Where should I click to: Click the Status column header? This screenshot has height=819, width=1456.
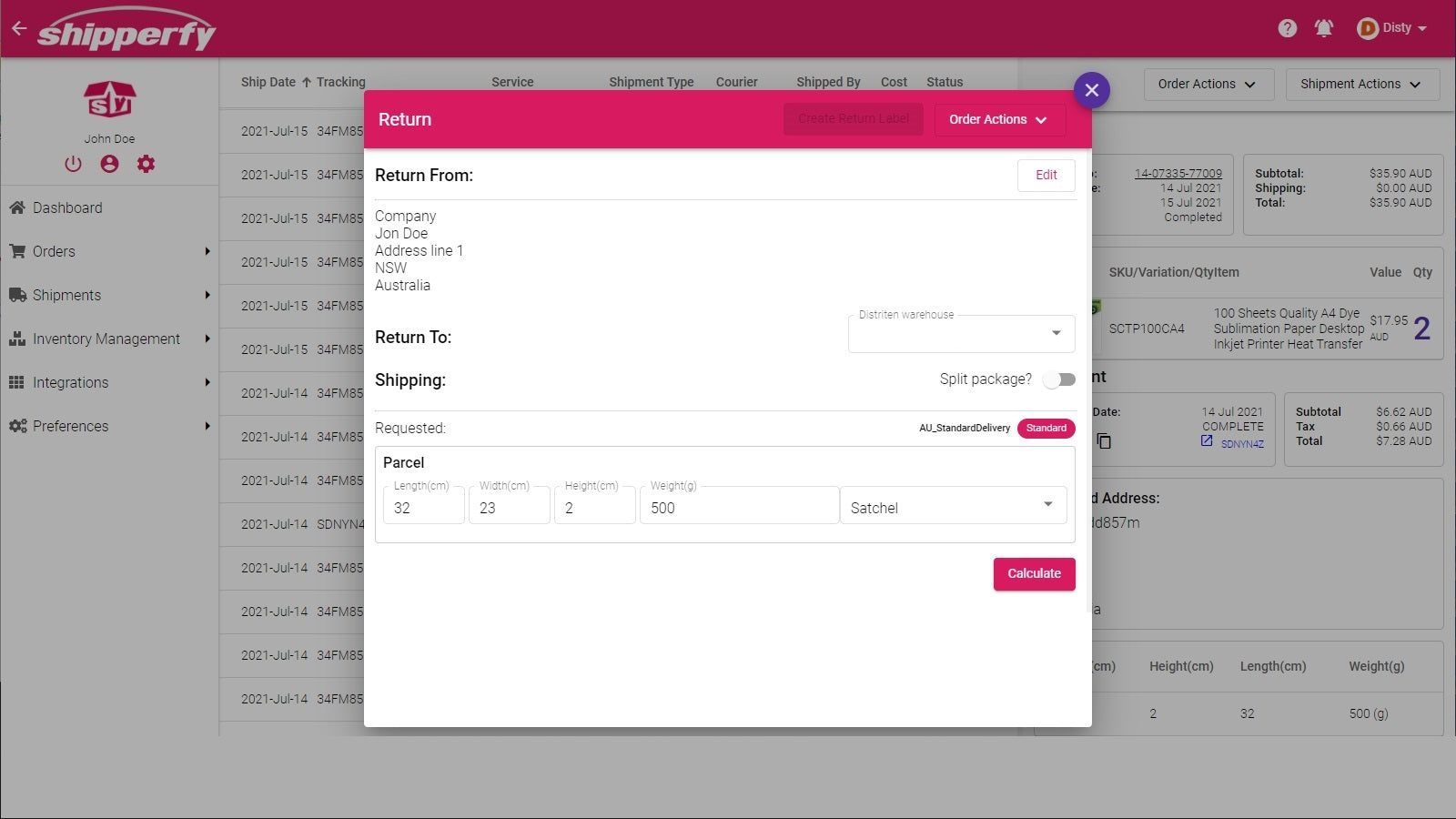pos(945,82)
